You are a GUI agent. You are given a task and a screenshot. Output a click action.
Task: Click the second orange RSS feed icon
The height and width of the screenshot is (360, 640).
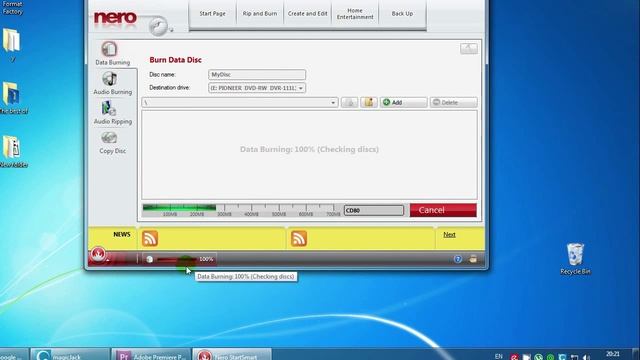(x=299, y=238)
